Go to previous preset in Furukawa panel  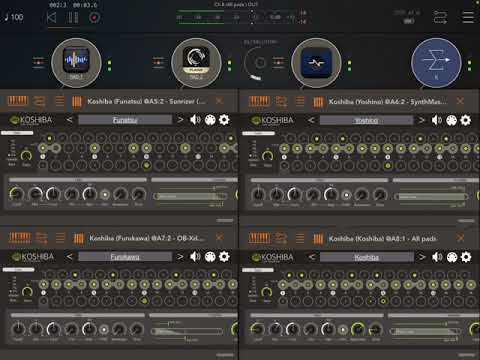69,257
